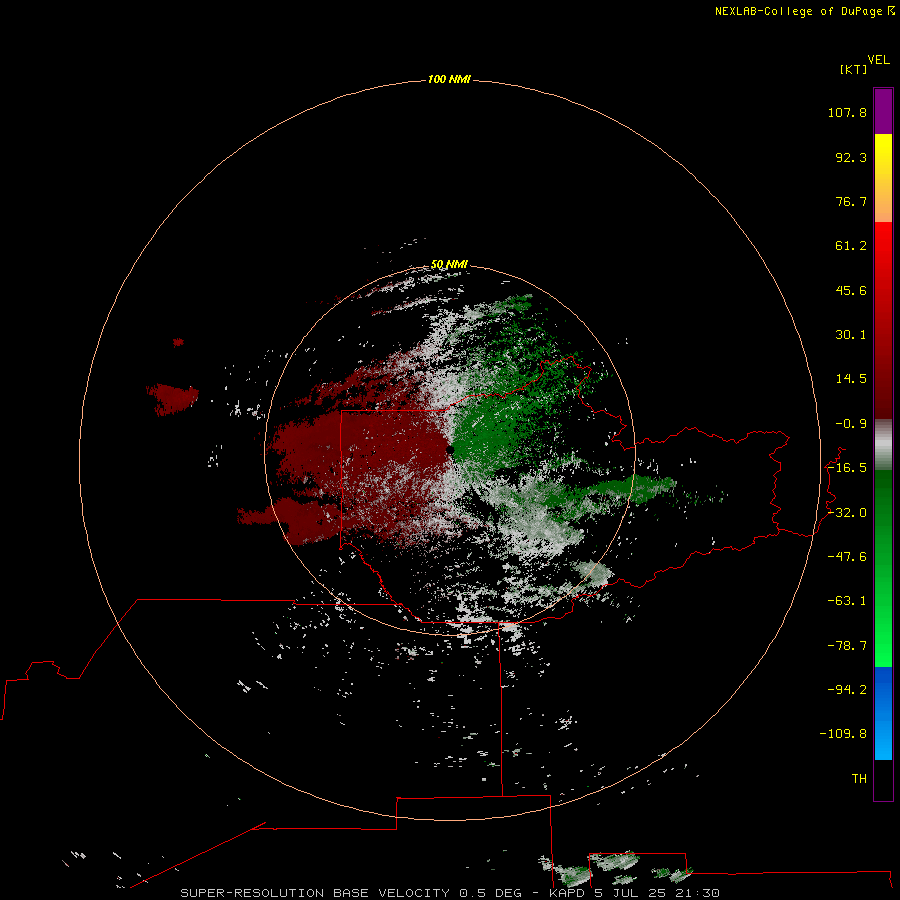Pick the green segment of the velocity scale
The image size is (900, 900).
(x=883, y=568)
